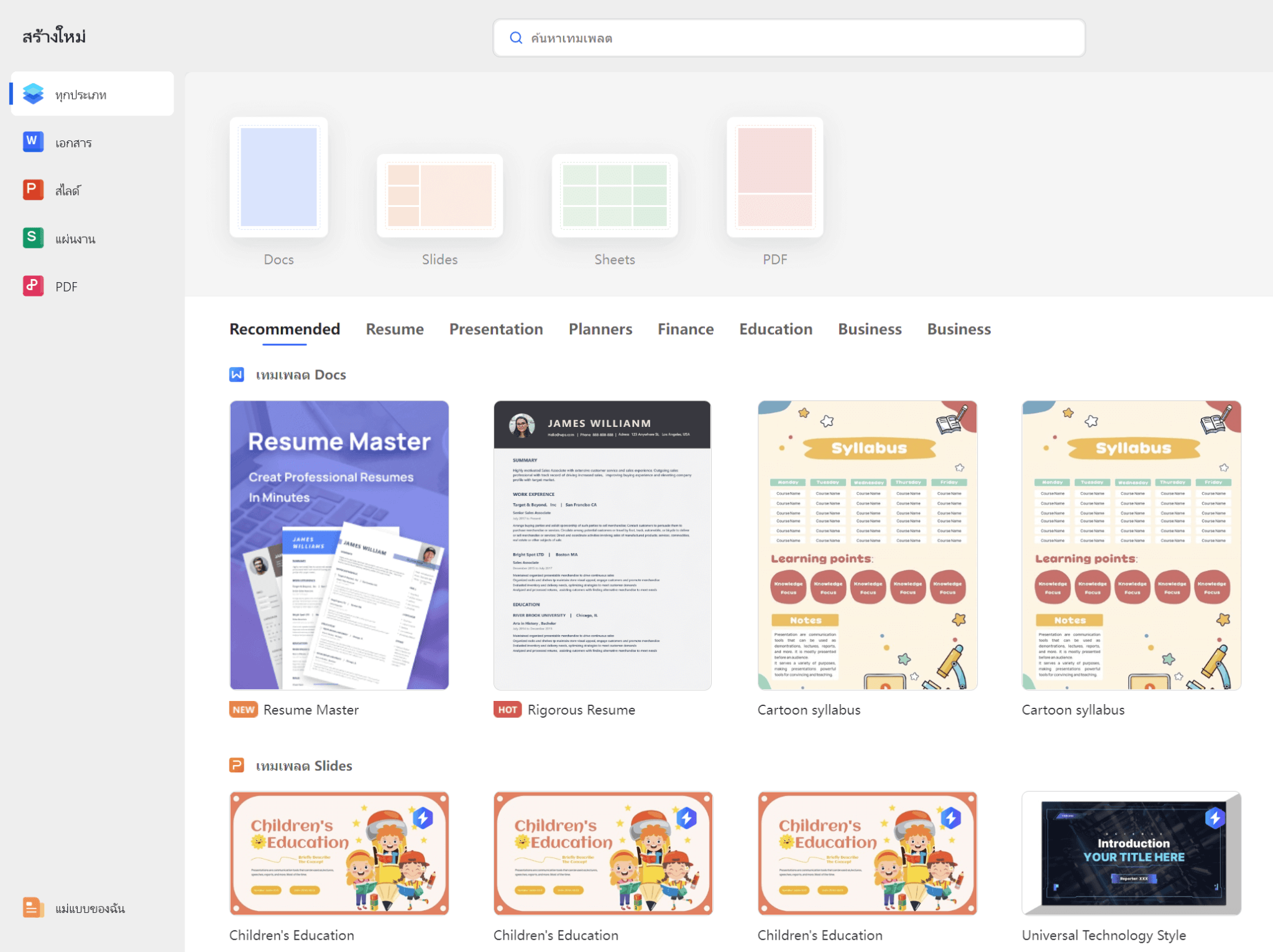Open the red PDF sidebar icon
This screenshot has width=1273, height=952.
tap(33, 286)
